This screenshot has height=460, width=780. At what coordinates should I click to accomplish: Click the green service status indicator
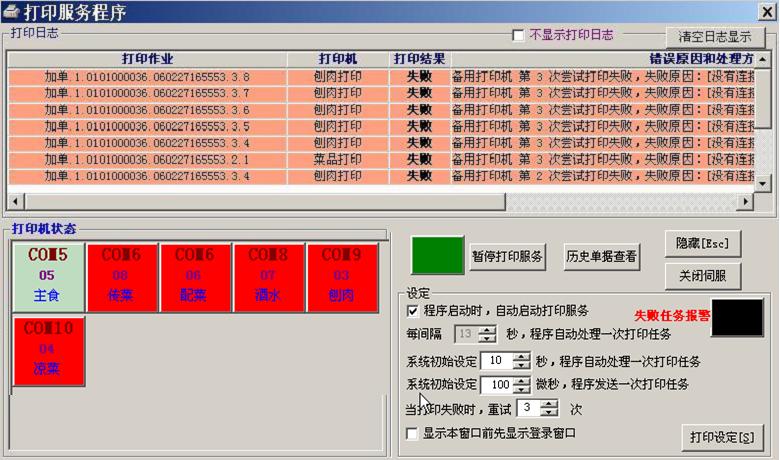(437, 256)
